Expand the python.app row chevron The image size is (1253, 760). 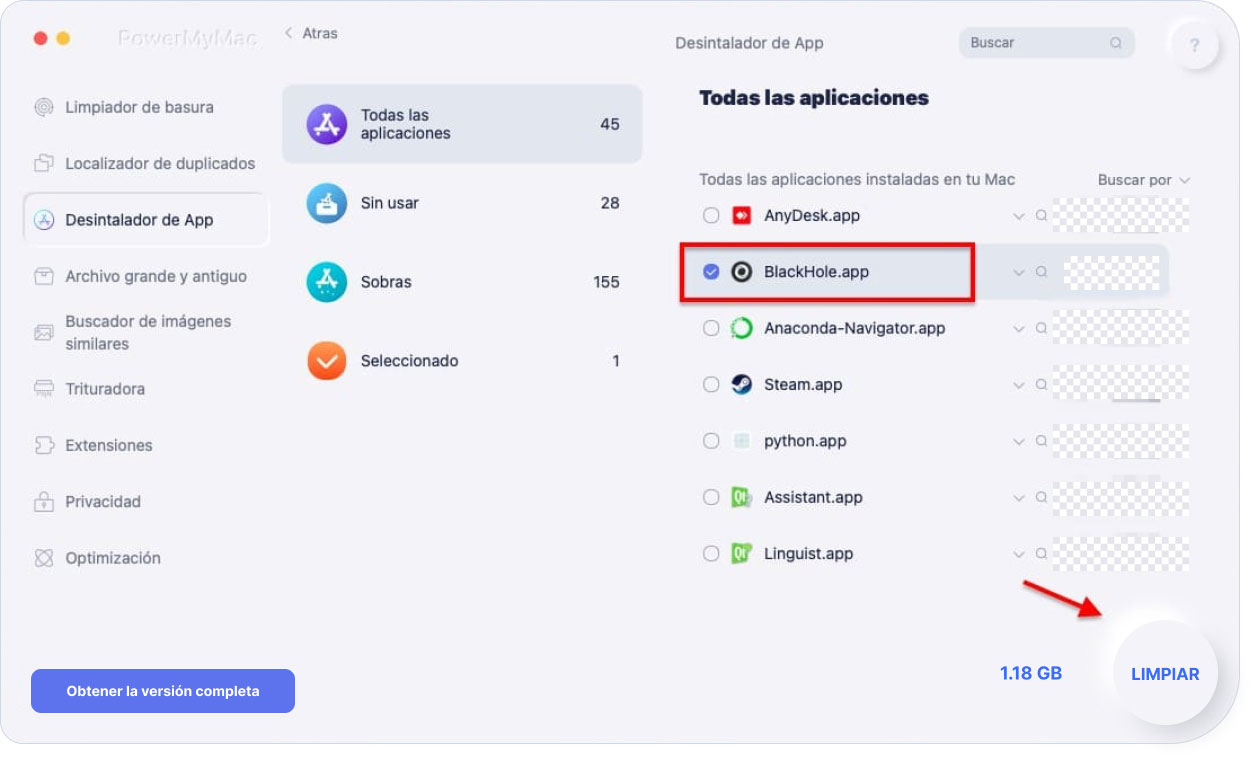[x=1019, y=441]
